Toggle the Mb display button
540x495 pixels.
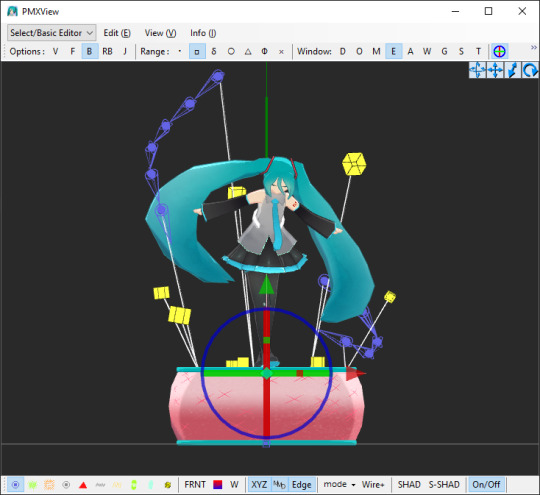[x=279, y=485]
